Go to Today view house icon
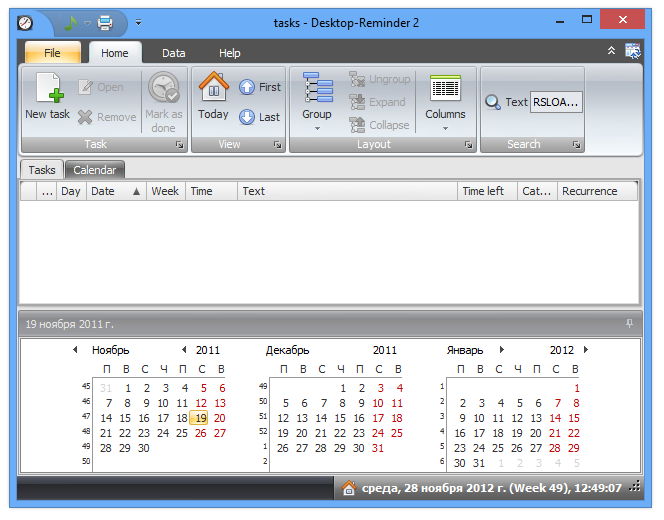 tap(213, 86)
